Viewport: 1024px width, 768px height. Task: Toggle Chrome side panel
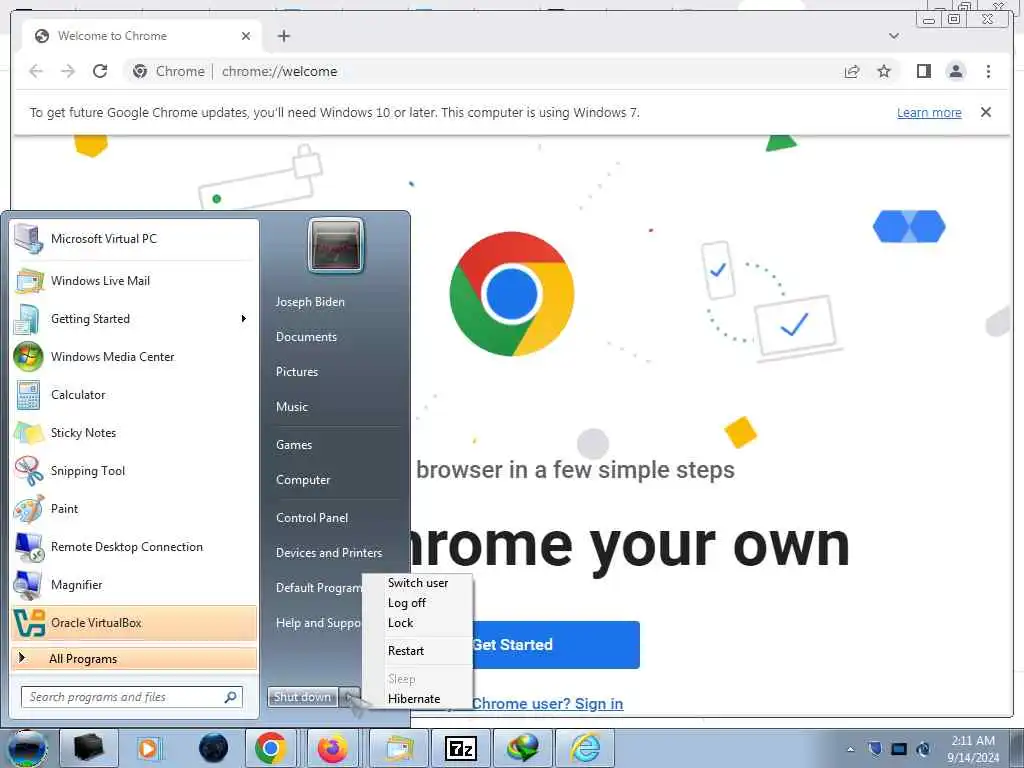pos(923,71)
